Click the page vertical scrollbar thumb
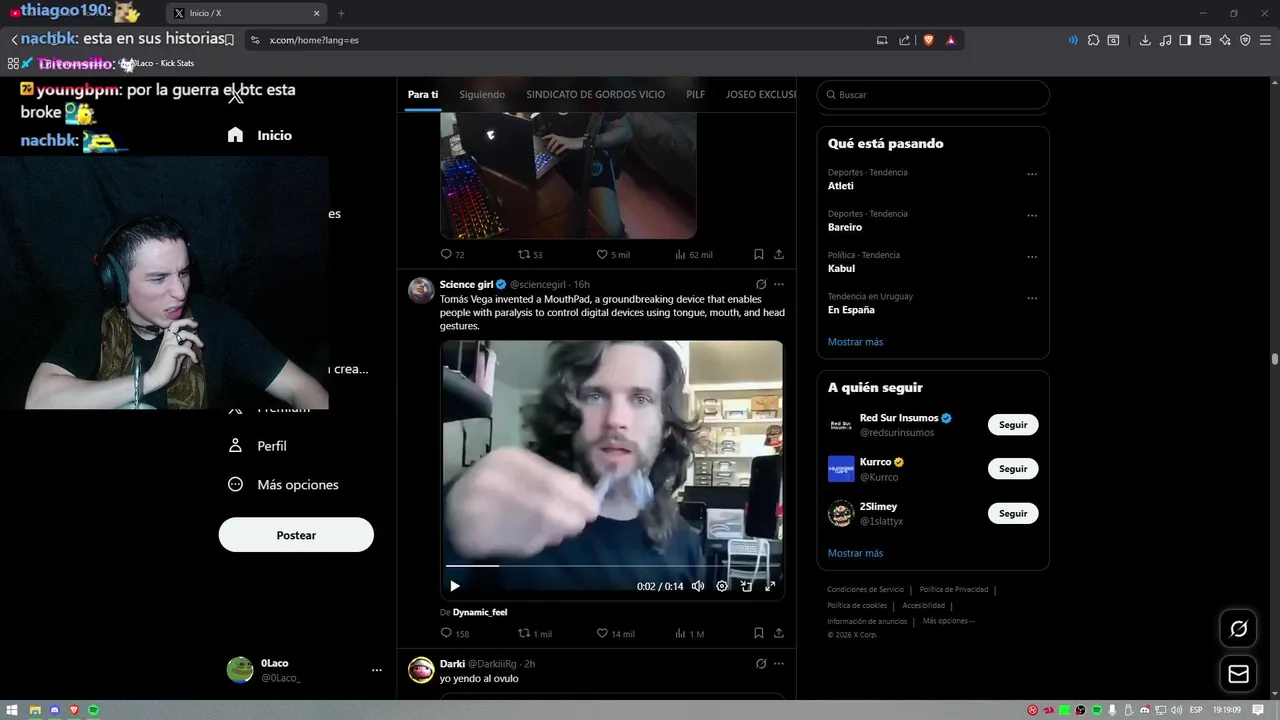Viewport: 1280px width, 720px height. pyautogui.click(x=1275, y=359)
